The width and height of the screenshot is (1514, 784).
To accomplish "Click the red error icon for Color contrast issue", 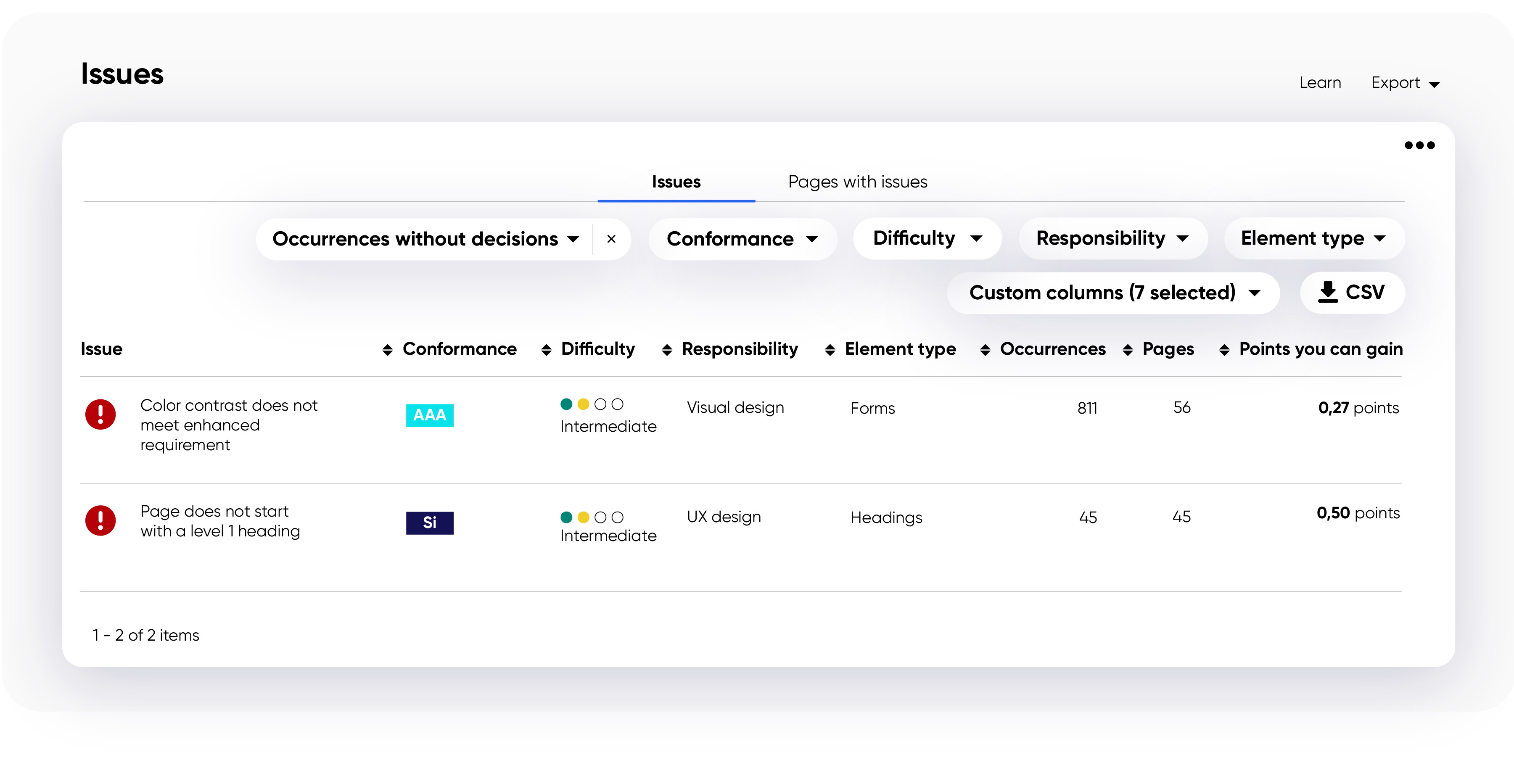I will click(100, 414).
